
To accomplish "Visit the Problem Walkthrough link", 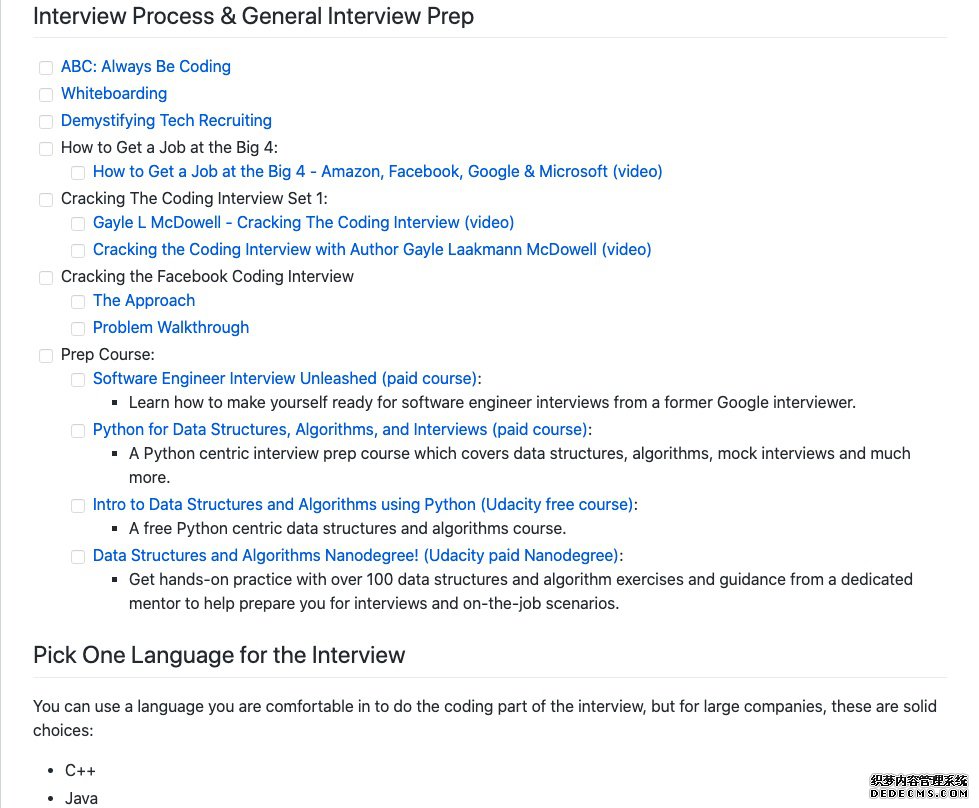I will tap(170, 327).
